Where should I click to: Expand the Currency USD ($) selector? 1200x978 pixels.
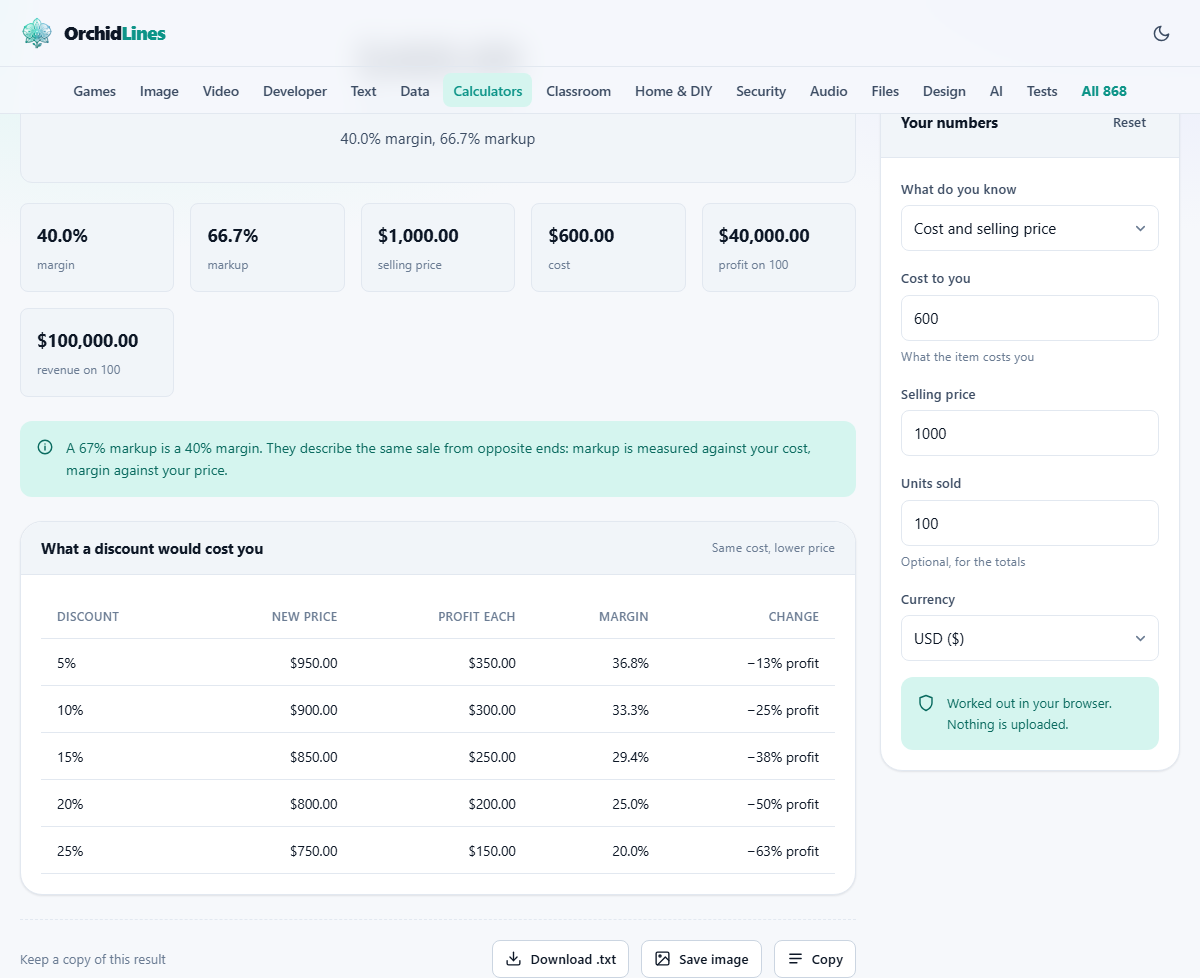1030,638
